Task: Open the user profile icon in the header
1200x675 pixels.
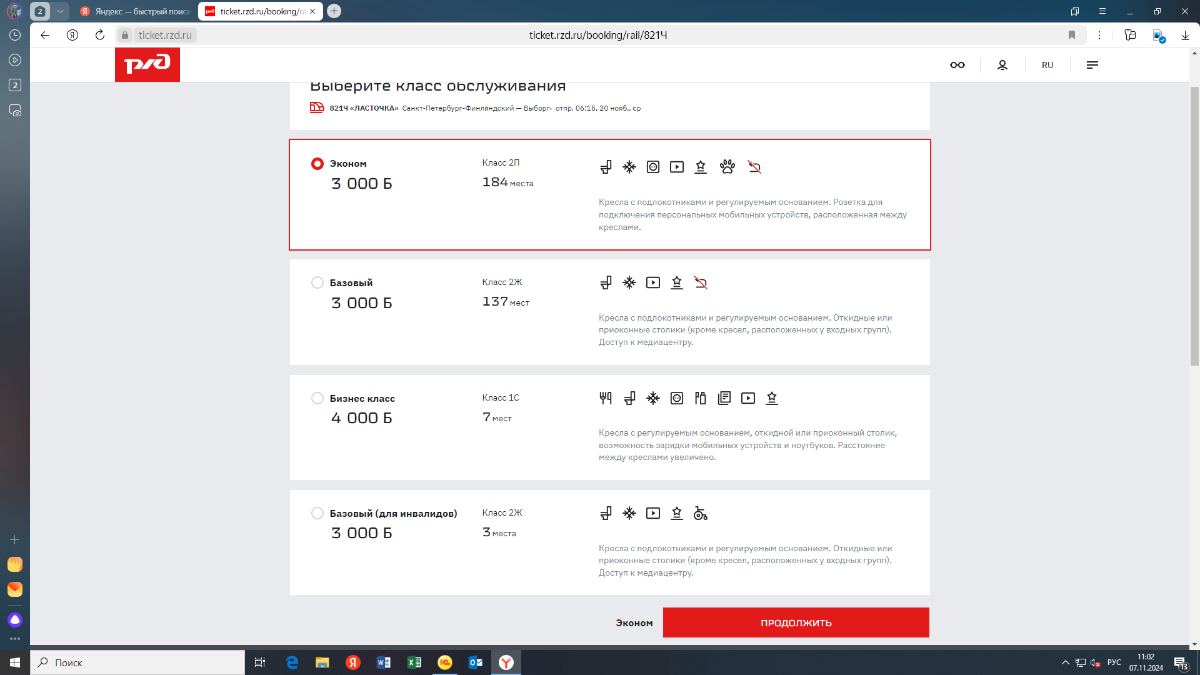Action: tap(1002, 65)
